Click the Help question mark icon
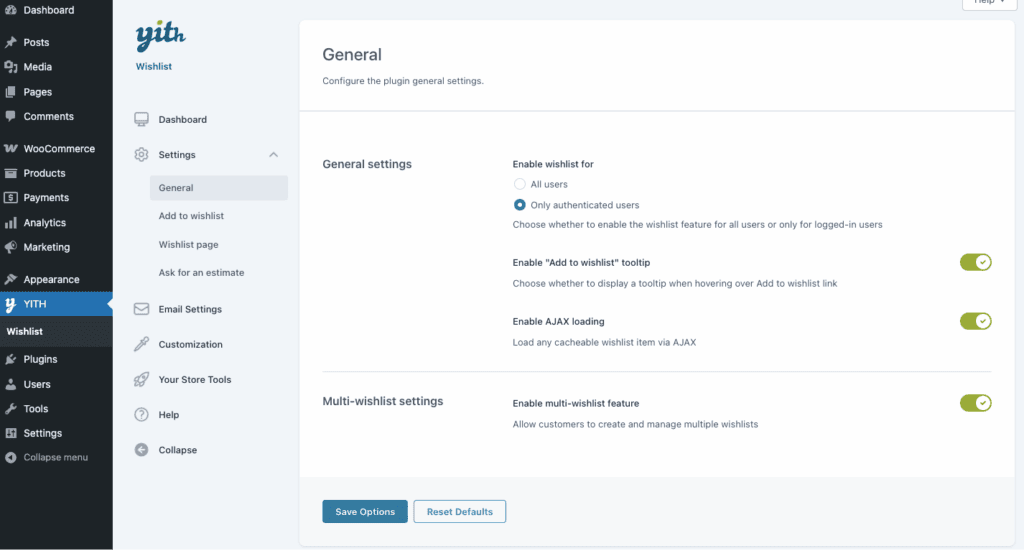This screenshot has width=1024, height=556. (141, 415)
